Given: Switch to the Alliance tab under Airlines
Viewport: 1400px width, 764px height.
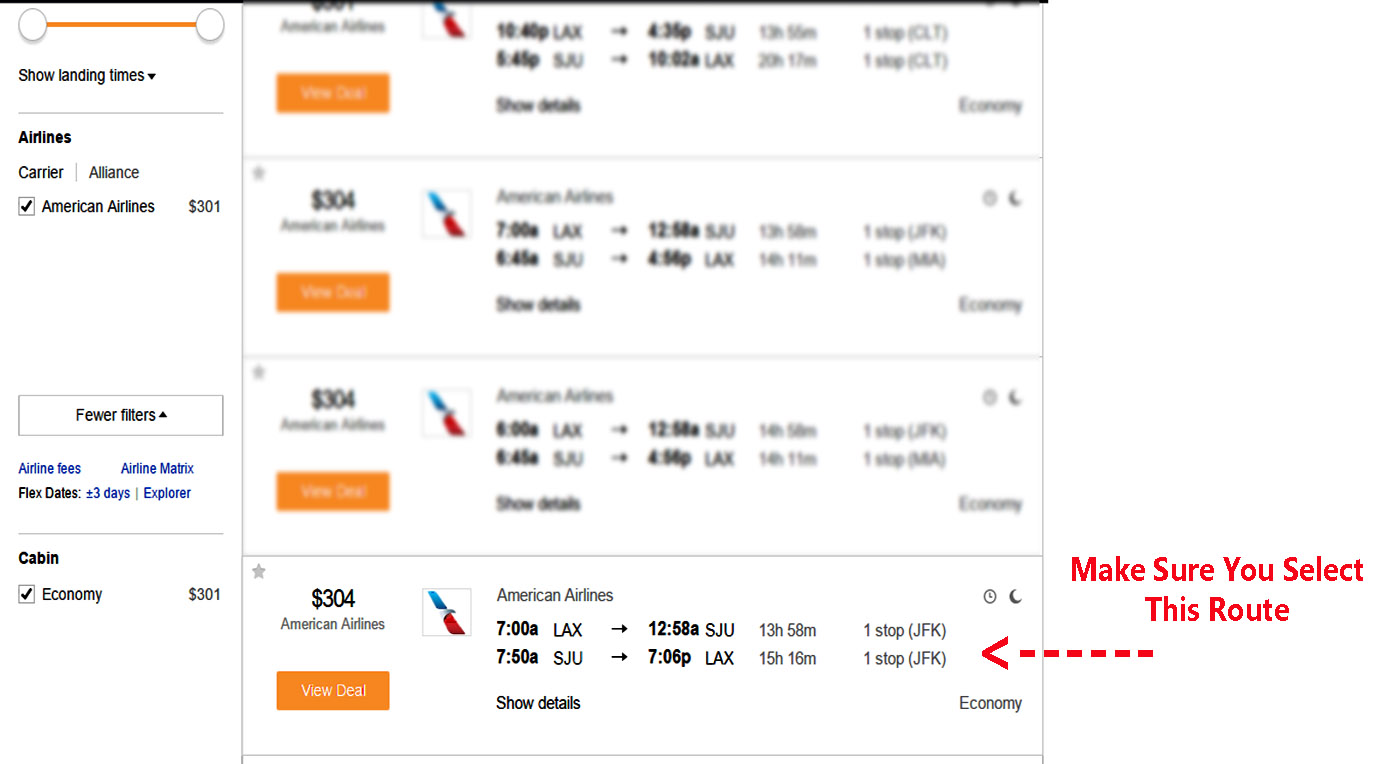Looking at the screenshot, I should coord(114,172).
